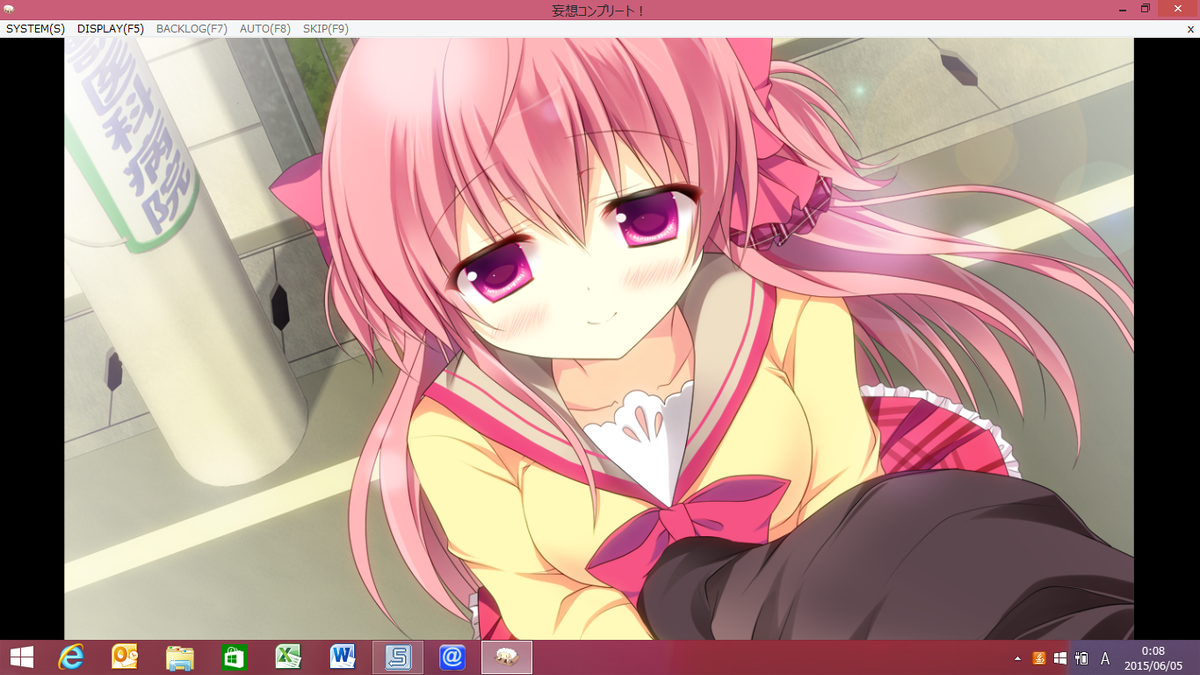
Task: Click the game scene to advance
Action: pos(599,339)
